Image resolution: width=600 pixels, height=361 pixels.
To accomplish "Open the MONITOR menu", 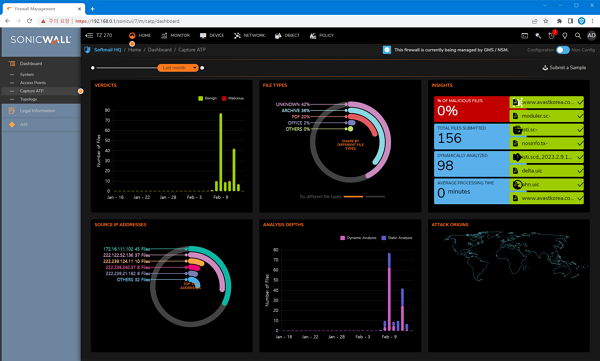I will click(x=175, y=35).
